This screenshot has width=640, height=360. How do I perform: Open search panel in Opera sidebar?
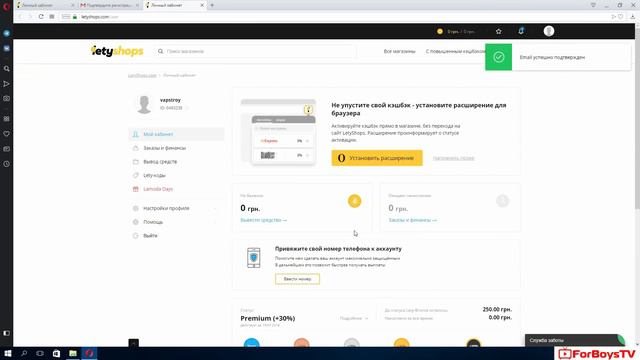pyautogui.click(x=7, y=69)
